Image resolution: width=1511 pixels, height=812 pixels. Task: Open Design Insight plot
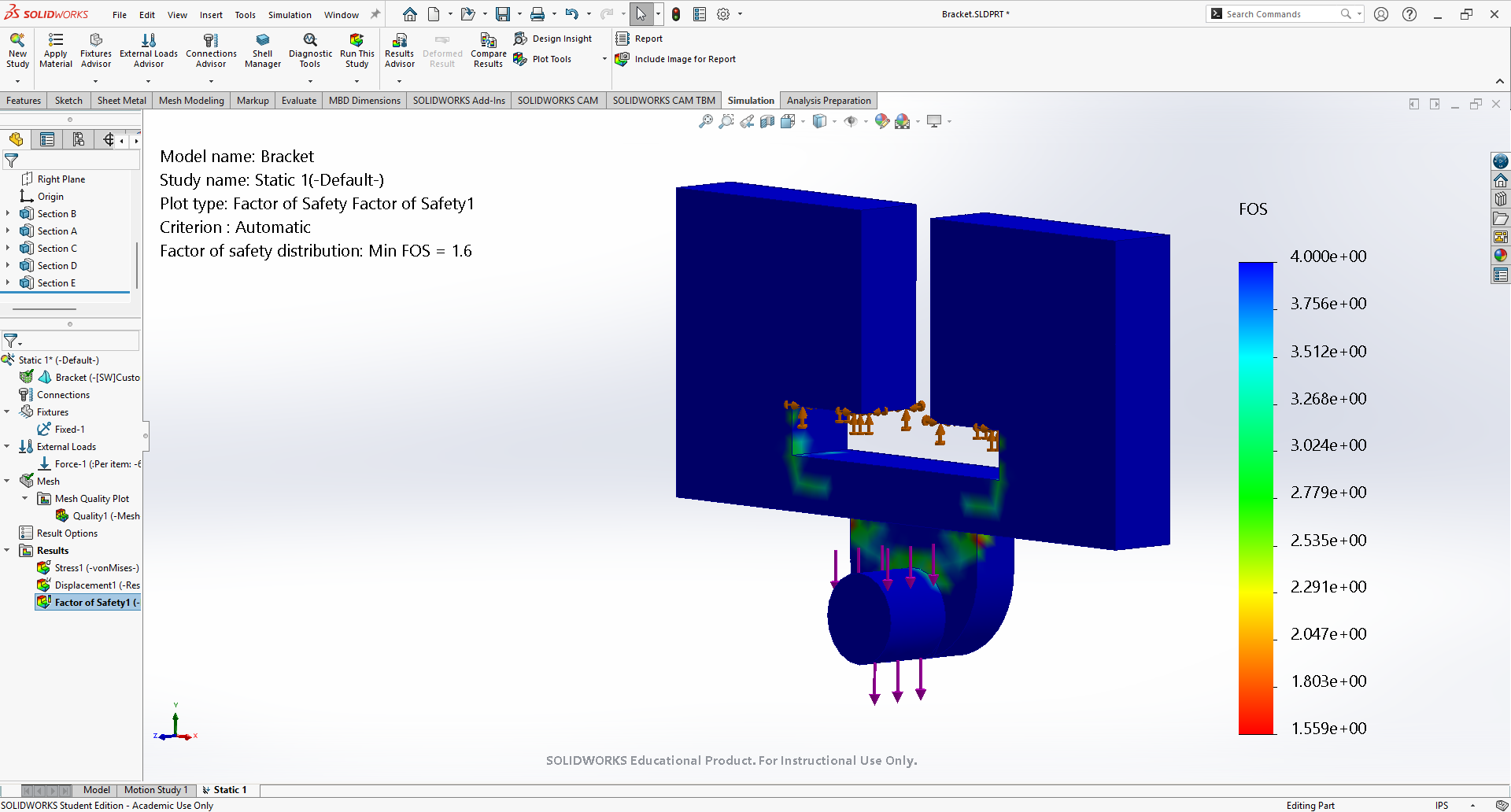point(552,39)
